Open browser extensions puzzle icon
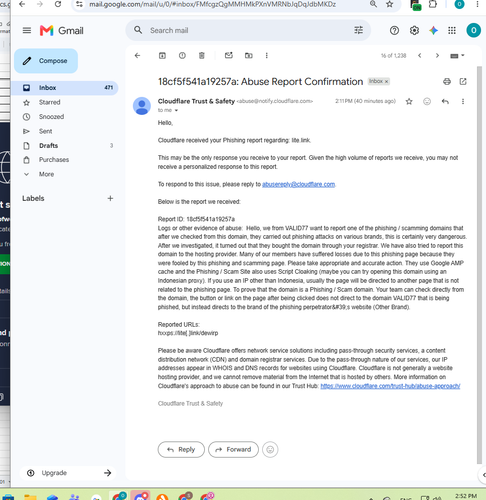Screen dimensions: 486x500 coord(433,4)
